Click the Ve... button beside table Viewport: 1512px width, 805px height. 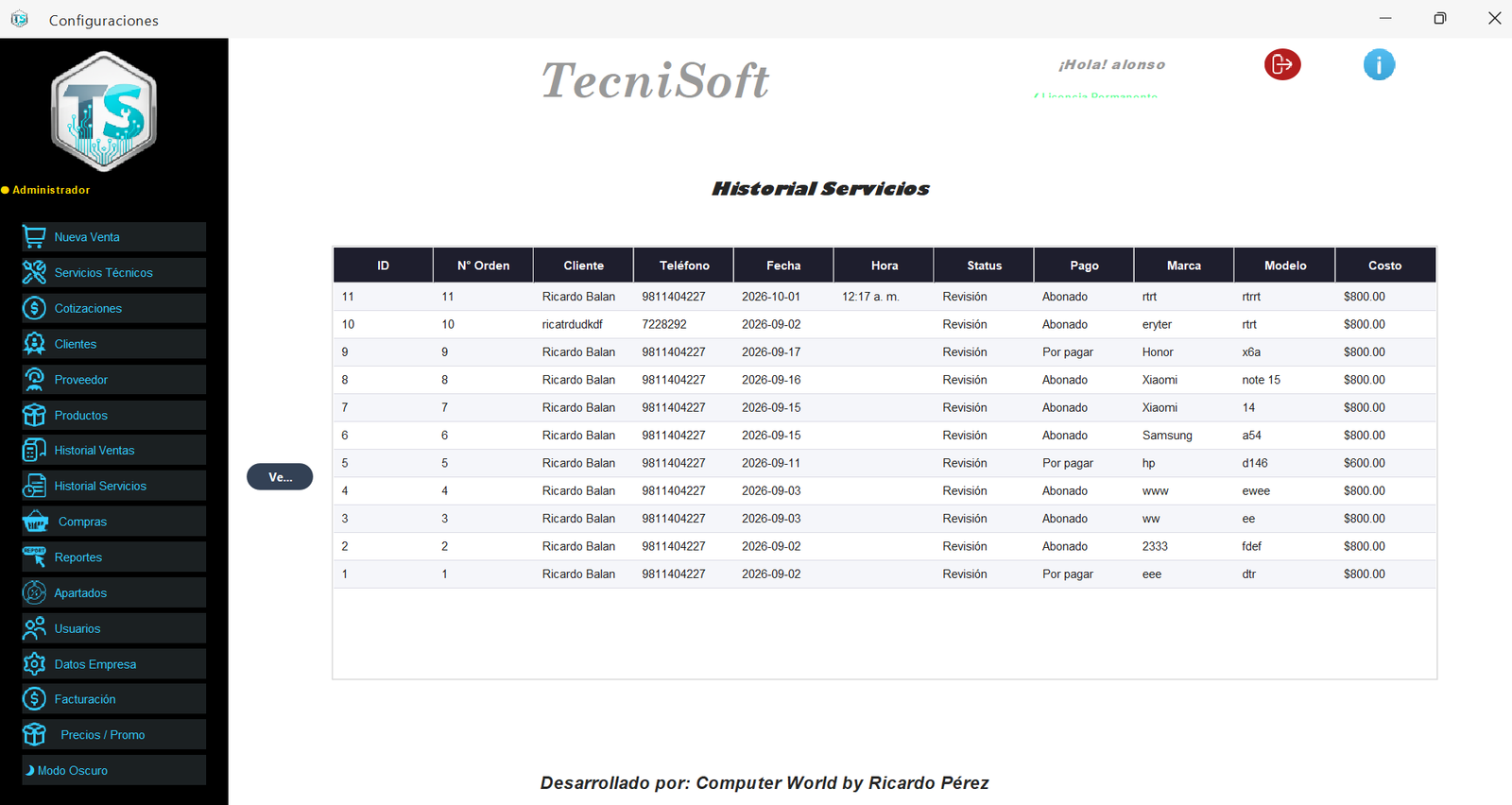click(x=280, y=477)
